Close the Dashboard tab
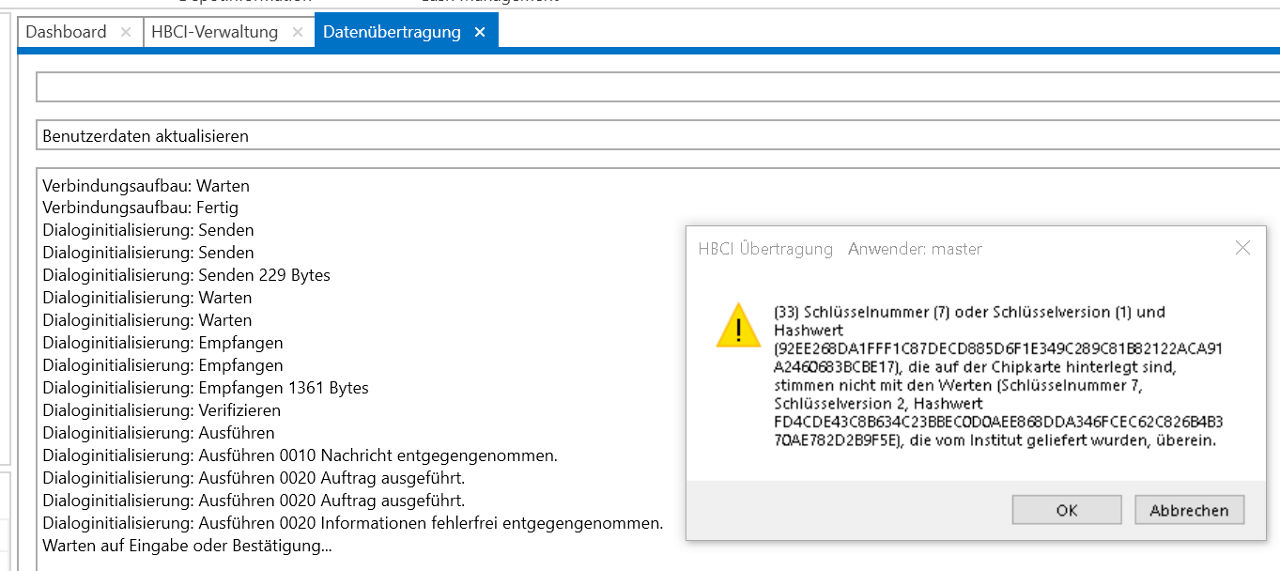The width and height of the screenshot is (1280, 571). (x=125, y=32)
